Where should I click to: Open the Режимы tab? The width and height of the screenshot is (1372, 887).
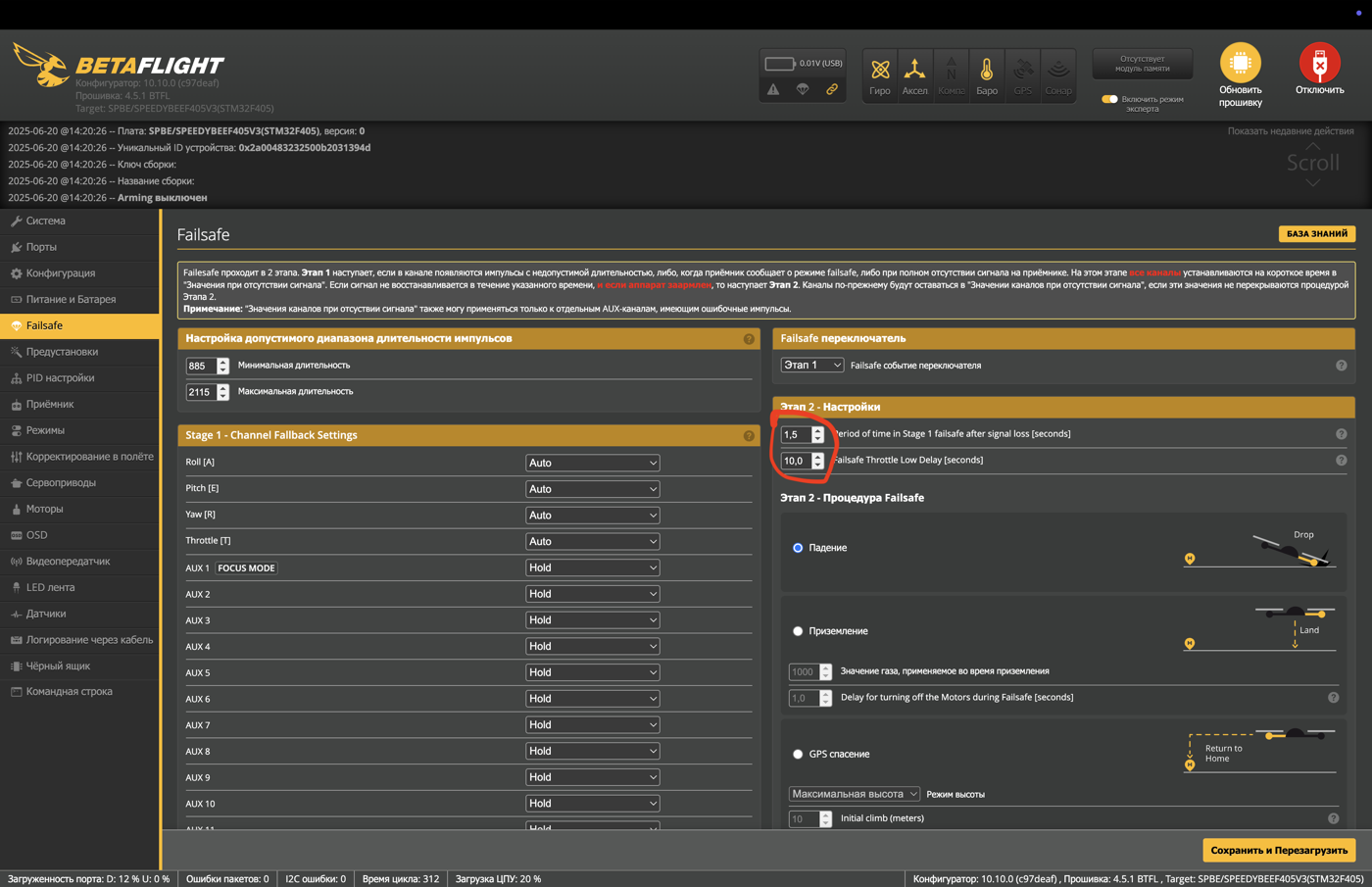pyautogui.click(x=79, y=430)
